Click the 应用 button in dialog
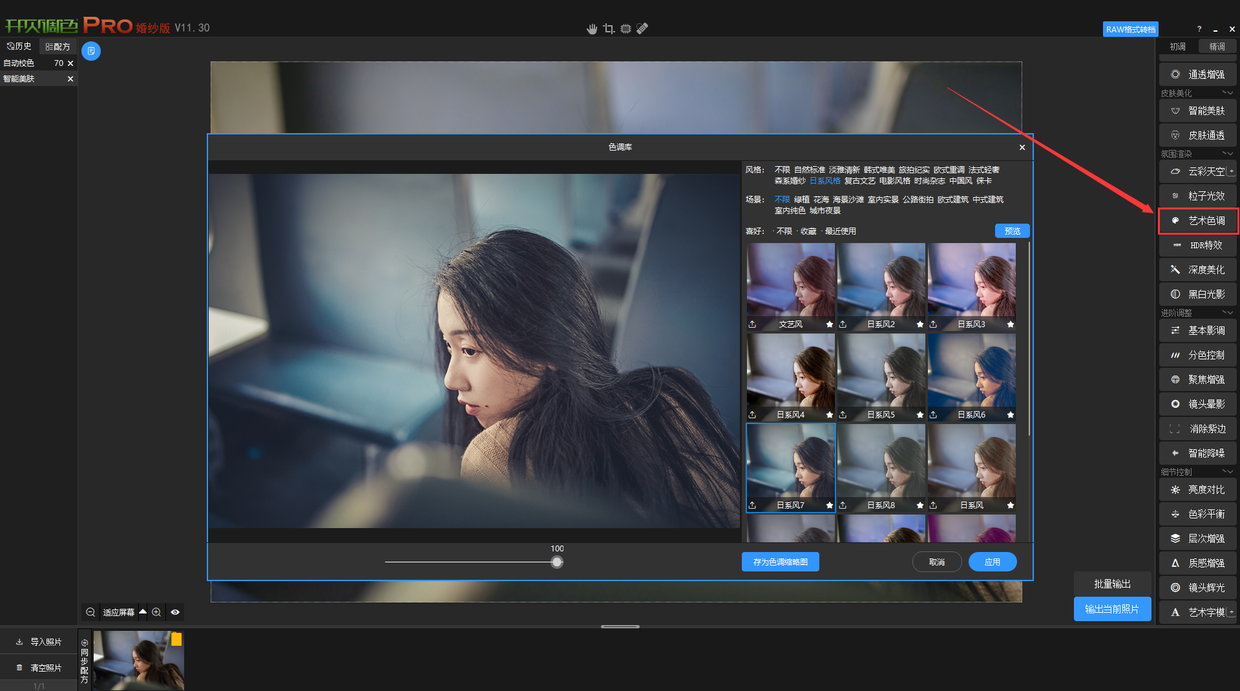The image size is (1240, 691). click(x=992, y=562)
